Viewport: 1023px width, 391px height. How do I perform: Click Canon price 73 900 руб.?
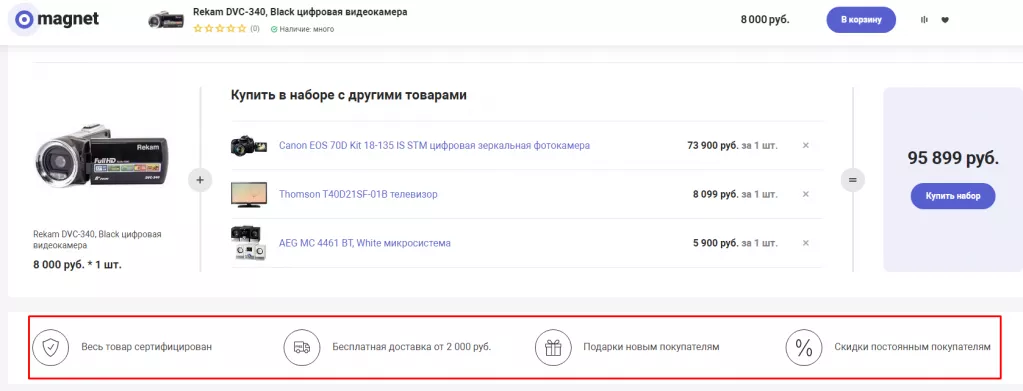click(712, 145)
